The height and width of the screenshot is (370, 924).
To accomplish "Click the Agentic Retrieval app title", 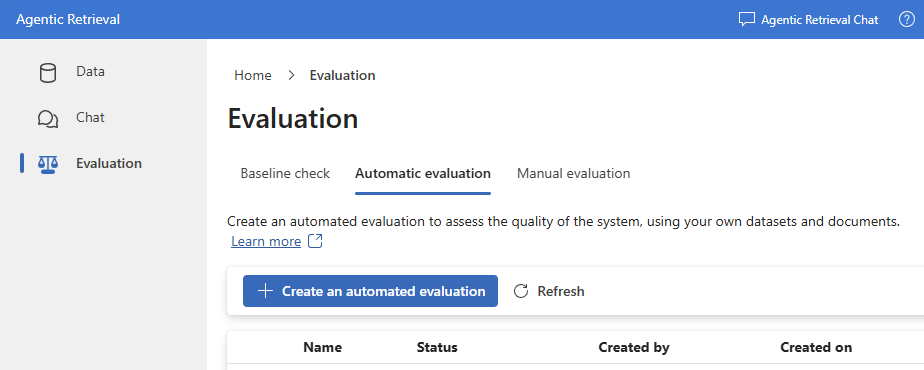I will 68,19.
